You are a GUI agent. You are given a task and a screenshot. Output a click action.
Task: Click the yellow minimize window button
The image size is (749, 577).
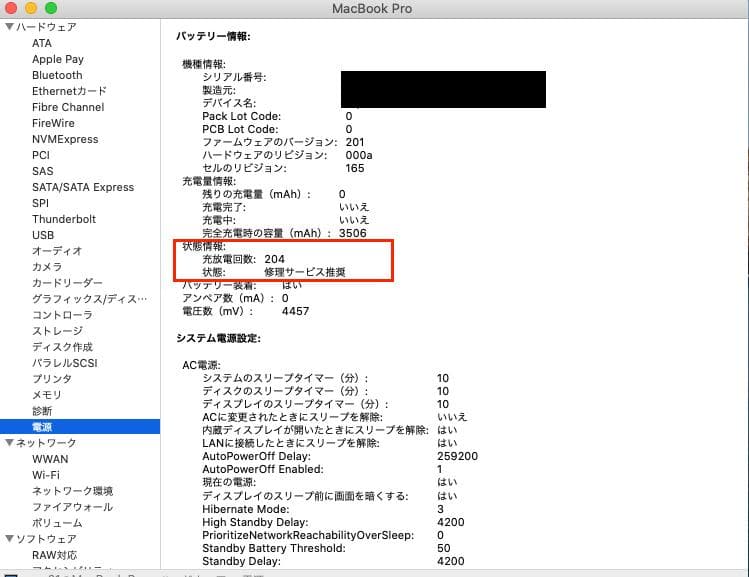tap(31, 8)
